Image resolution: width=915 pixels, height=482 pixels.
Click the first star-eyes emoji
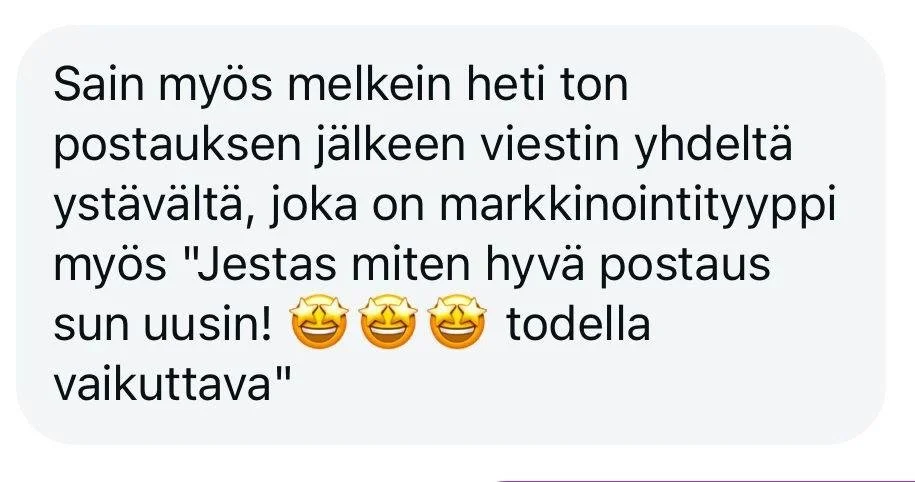point(319,322)
